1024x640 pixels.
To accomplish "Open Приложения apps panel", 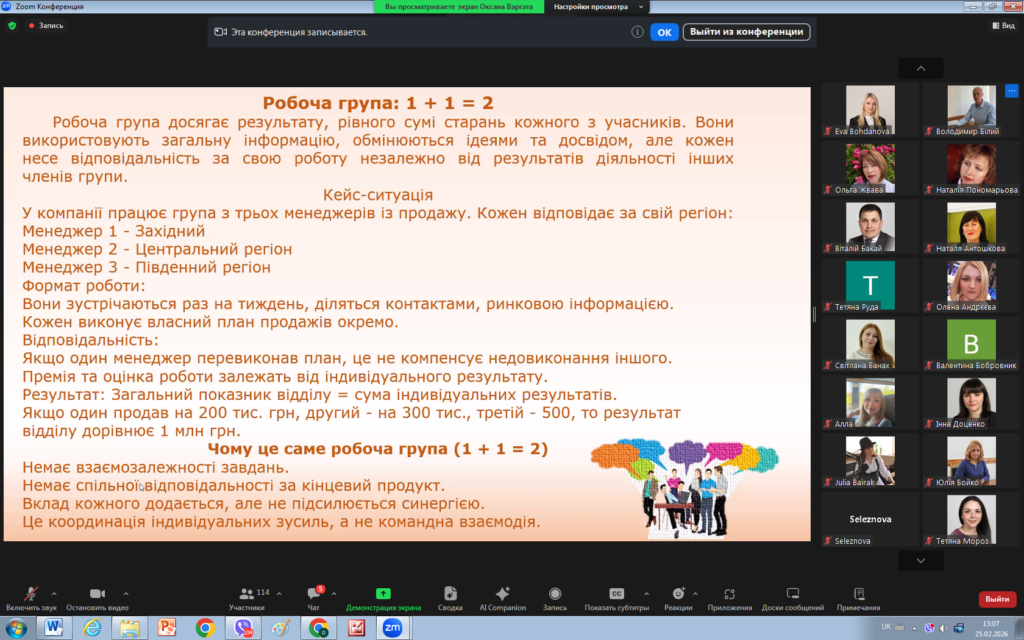I will (x=729, y=594).
